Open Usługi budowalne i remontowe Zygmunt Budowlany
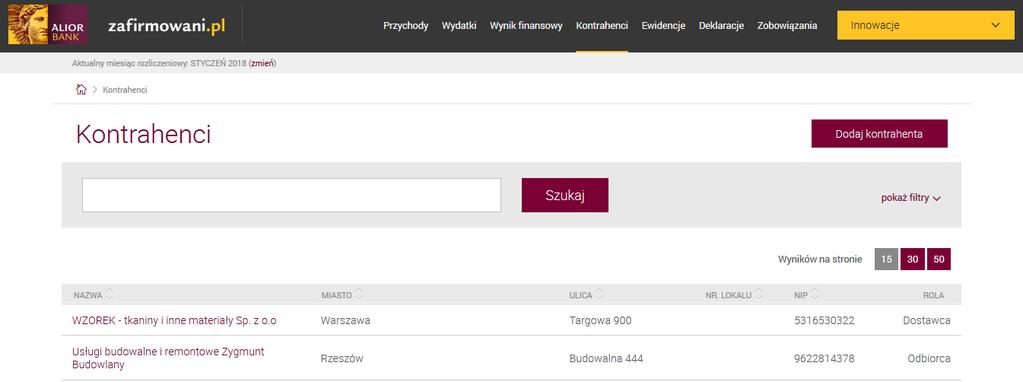The width and height of the screenshot is (1023, 382). [x=168, y=358]
